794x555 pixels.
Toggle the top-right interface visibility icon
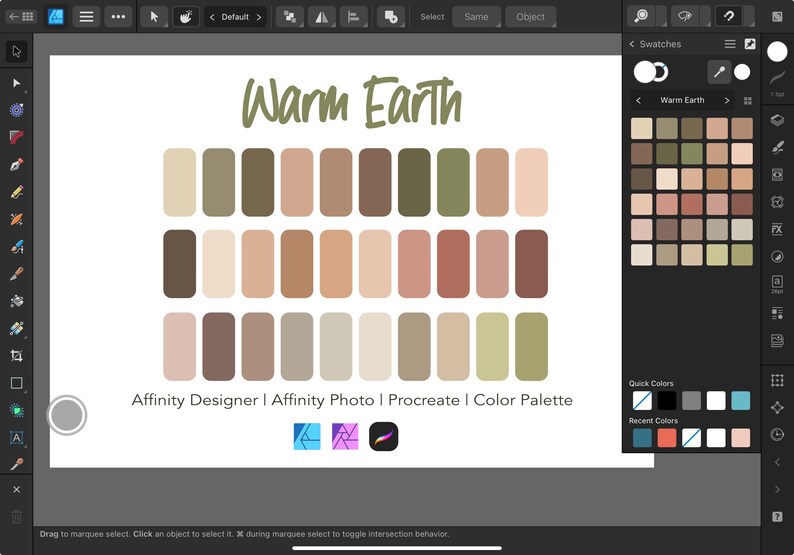(x=777, y=17)
